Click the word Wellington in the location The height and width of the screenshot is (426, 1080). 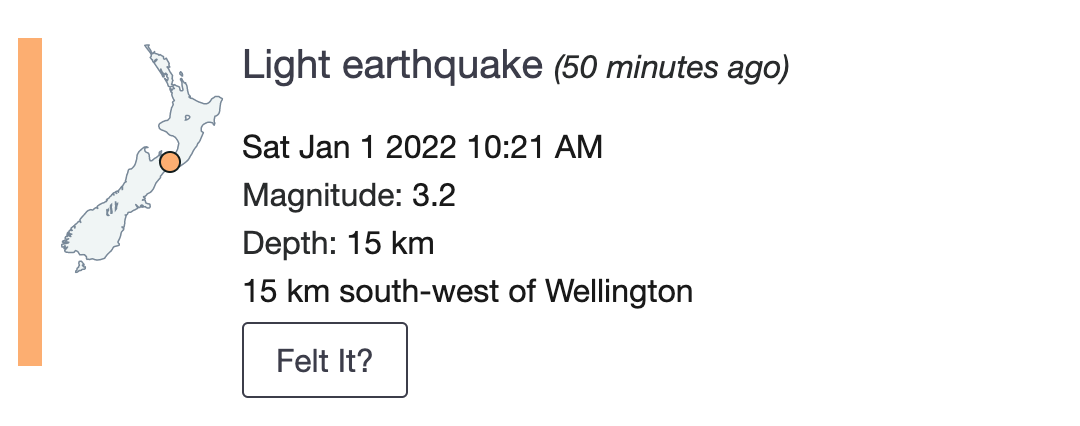pos(619,292)
